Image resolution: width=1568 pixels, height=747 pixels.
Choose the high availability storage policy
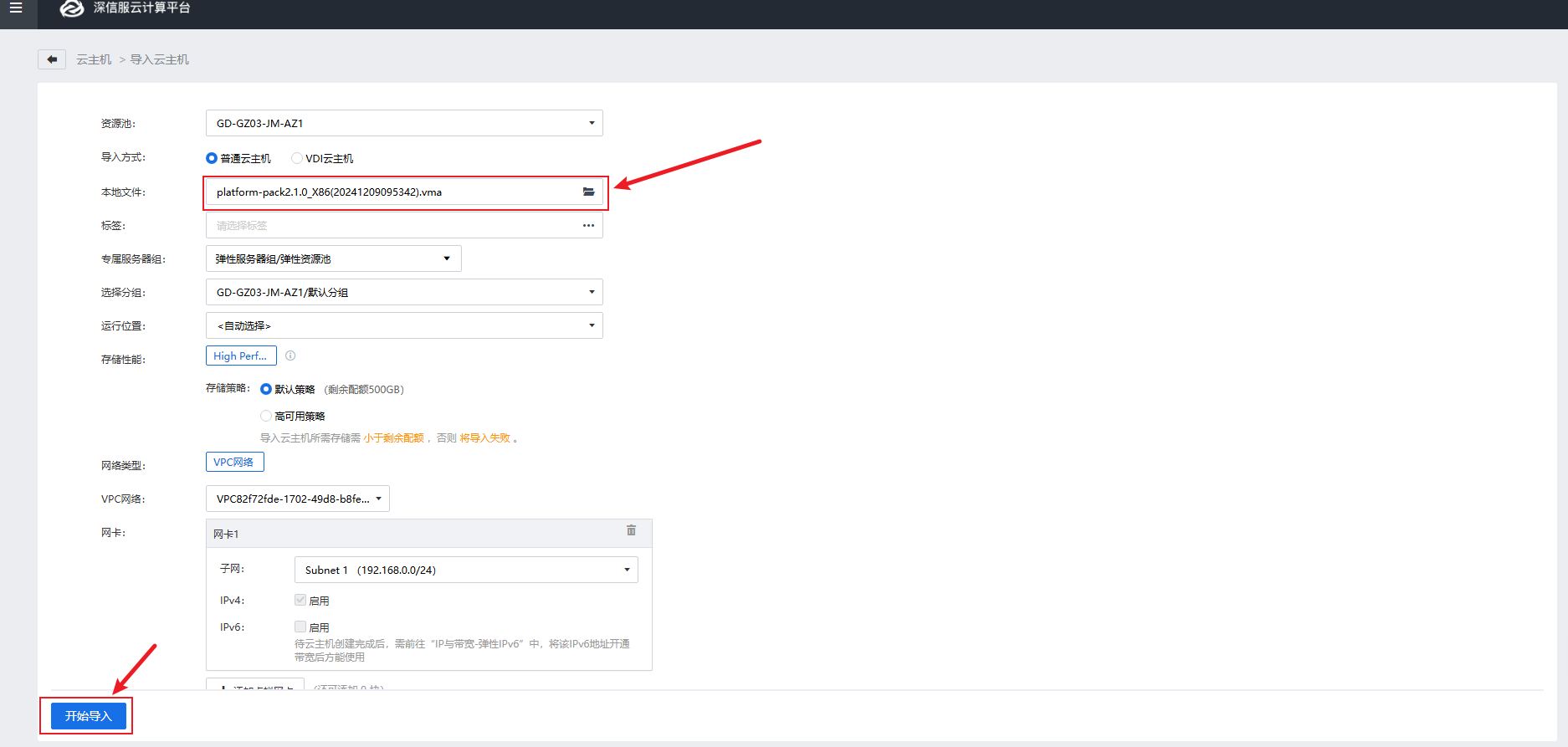click(266, 416)
